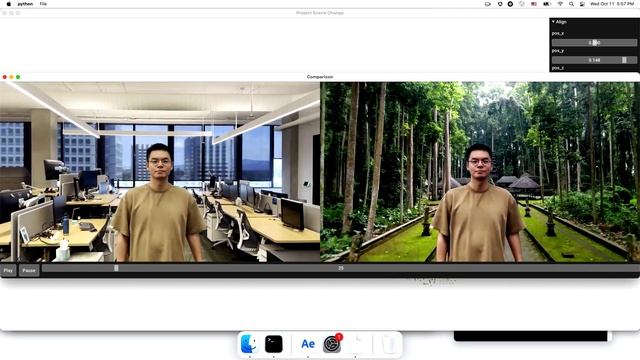Close the Comparison window with red button
This screenshot has width=640, height=360.
[4, 77]
